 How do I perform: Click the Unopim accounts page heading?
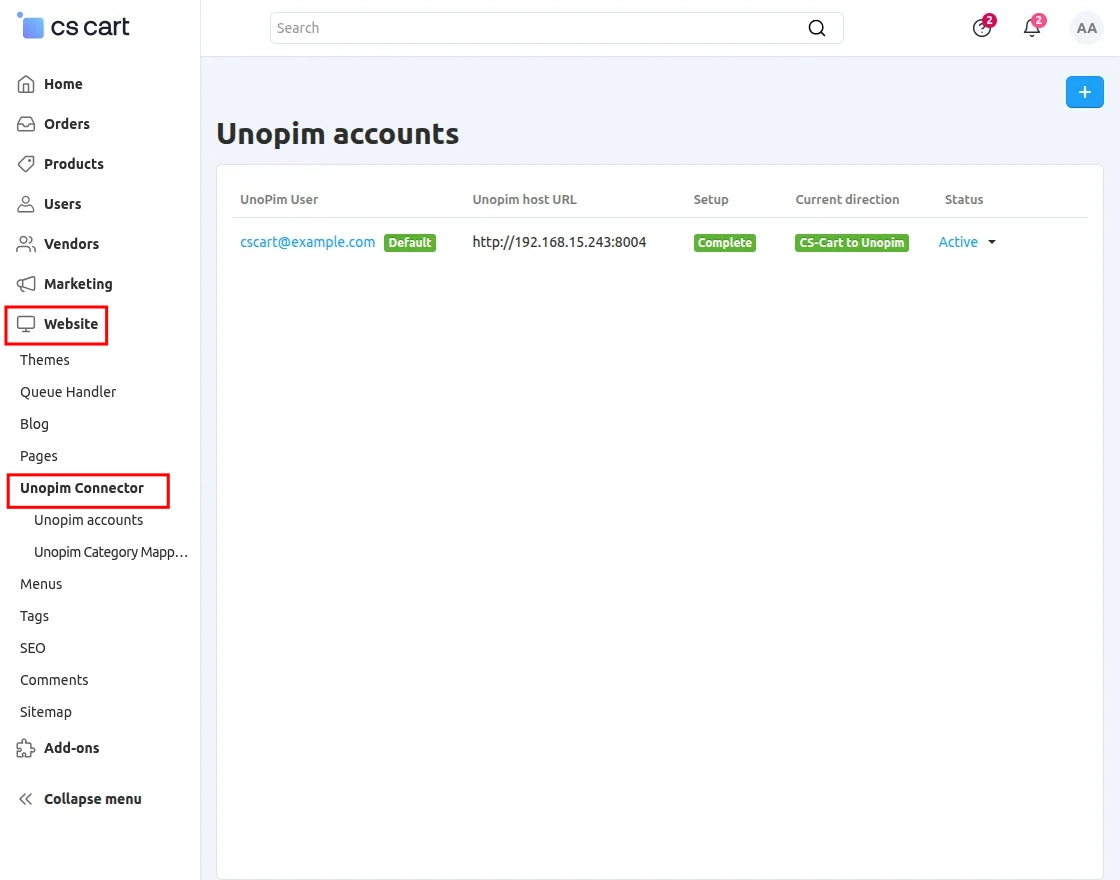coord(337,134)
